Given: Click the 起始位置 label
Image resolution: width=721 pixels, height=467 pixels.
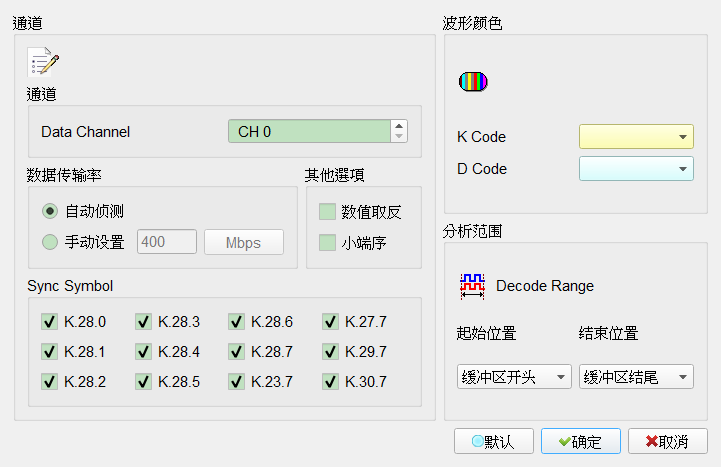Looking at the screenshot, I should (486, 333).
